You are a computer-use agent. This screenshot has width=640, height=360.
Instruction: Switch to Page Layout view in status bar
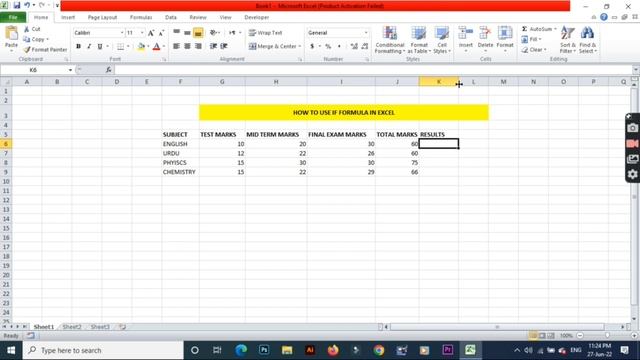pos(542,336)
